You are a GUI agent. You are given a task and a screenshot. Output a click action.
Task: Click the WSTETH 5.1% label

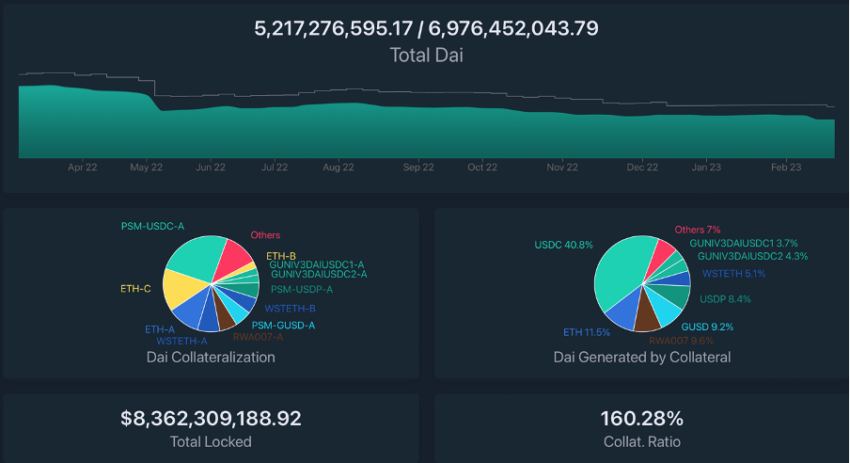point(734,274)
